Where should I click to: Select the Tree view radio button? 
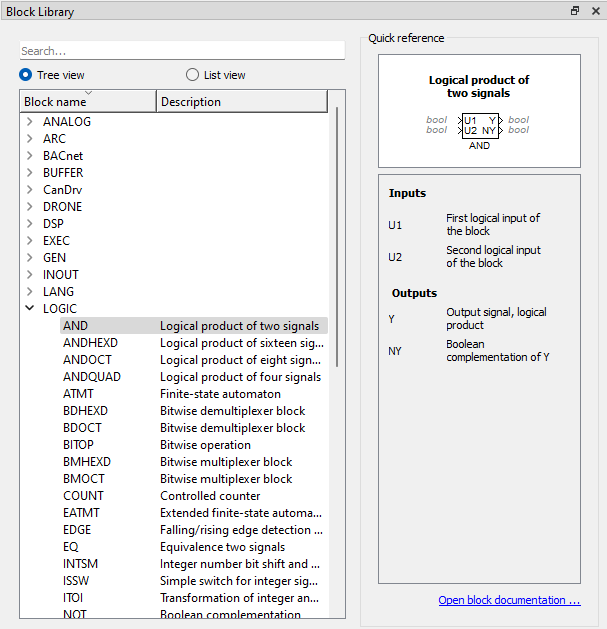(x=26, y=75)
